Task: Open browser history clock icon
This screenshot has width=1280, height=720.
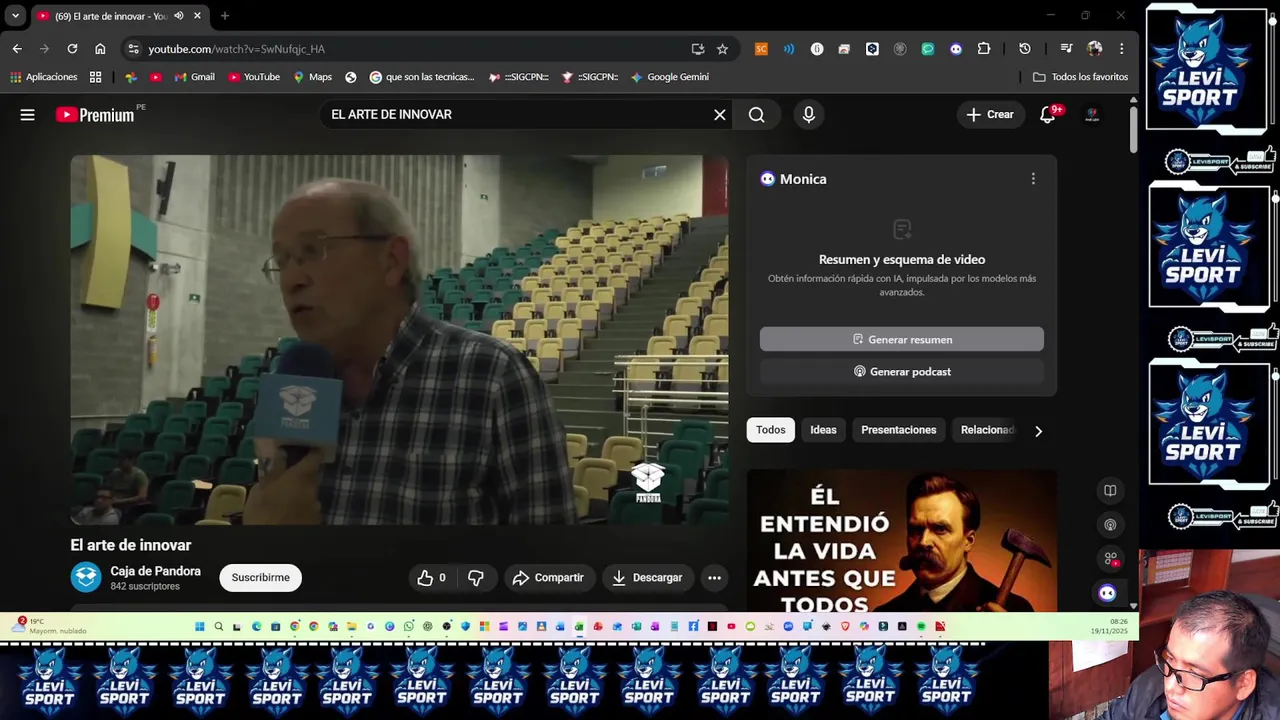Action: pos(1025,49)
